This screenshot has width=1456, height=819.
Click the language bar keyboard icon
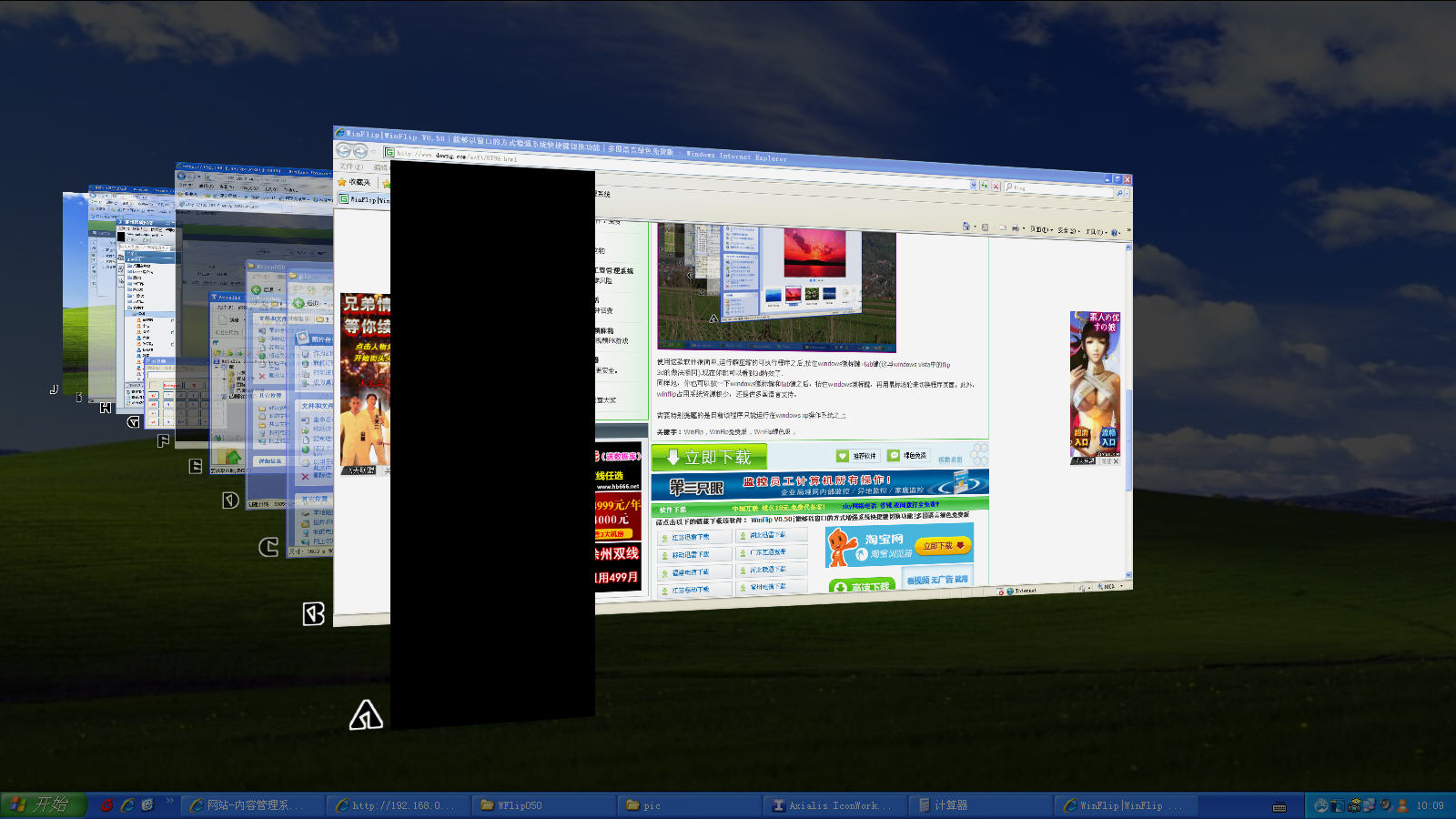[x=1279, y=807]
